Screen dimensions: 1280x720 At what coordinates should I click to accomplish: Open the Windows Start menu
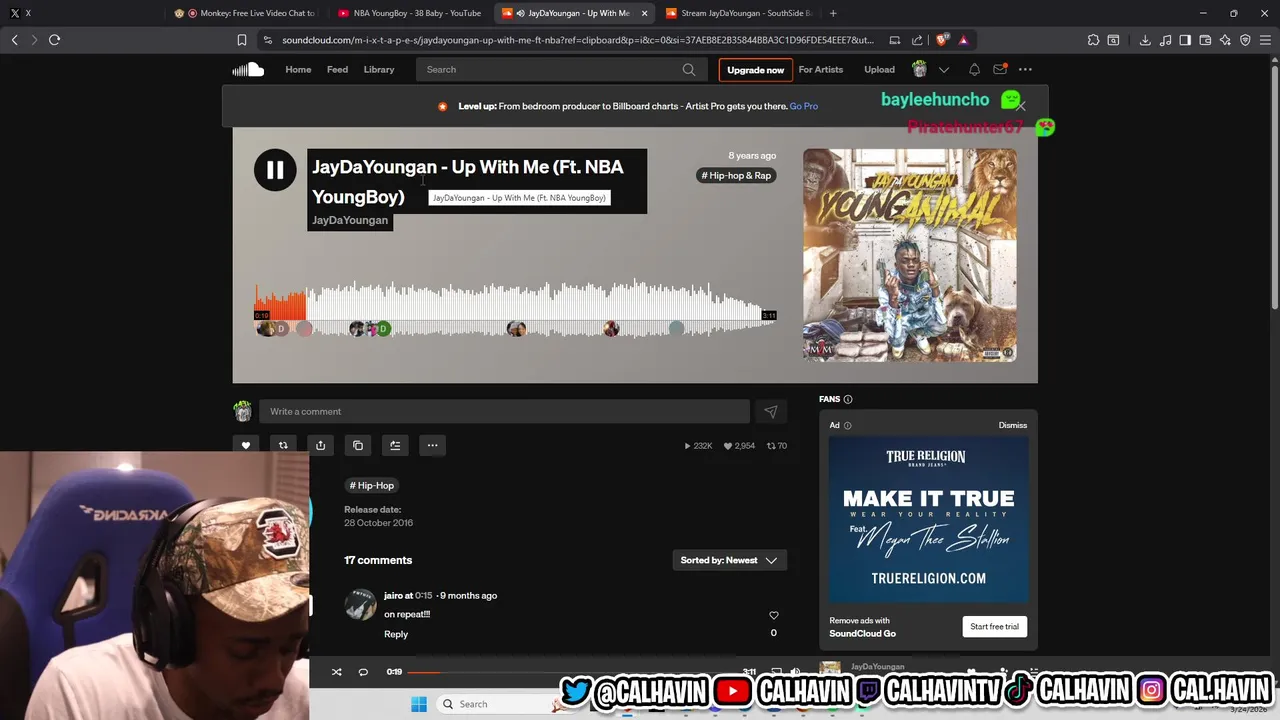pyautogui.click(x=419, y=704)
